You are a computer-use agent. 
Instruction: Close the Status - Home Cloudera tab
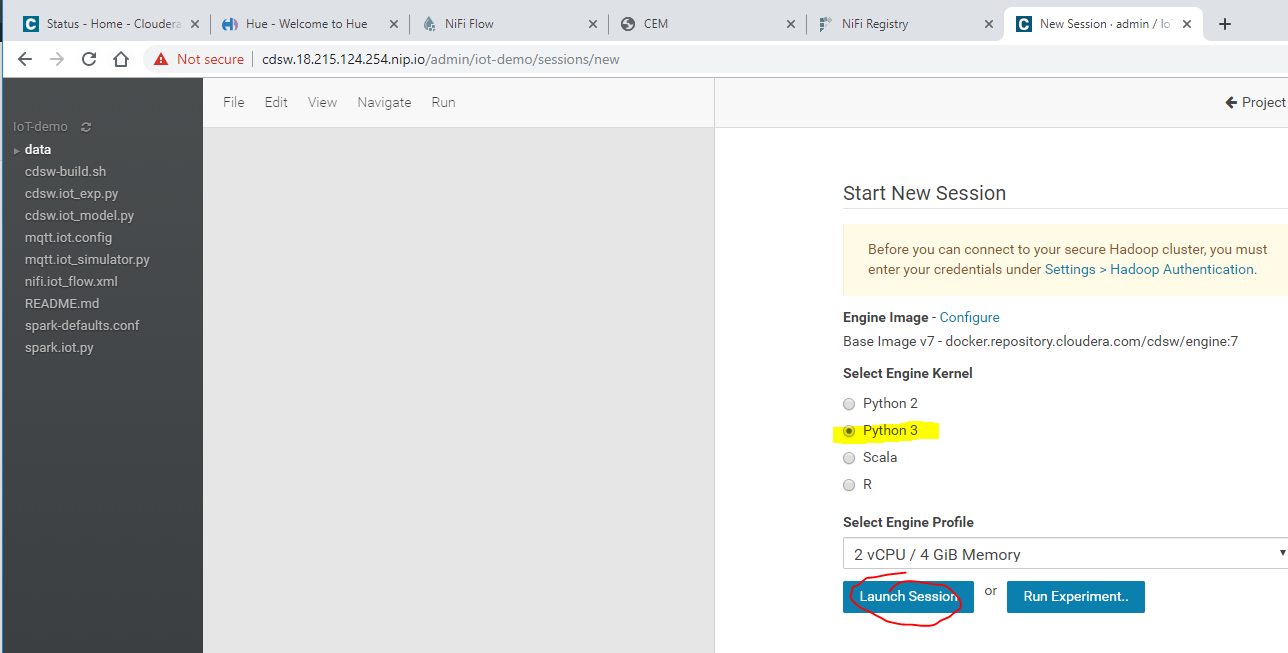point(196,24)
